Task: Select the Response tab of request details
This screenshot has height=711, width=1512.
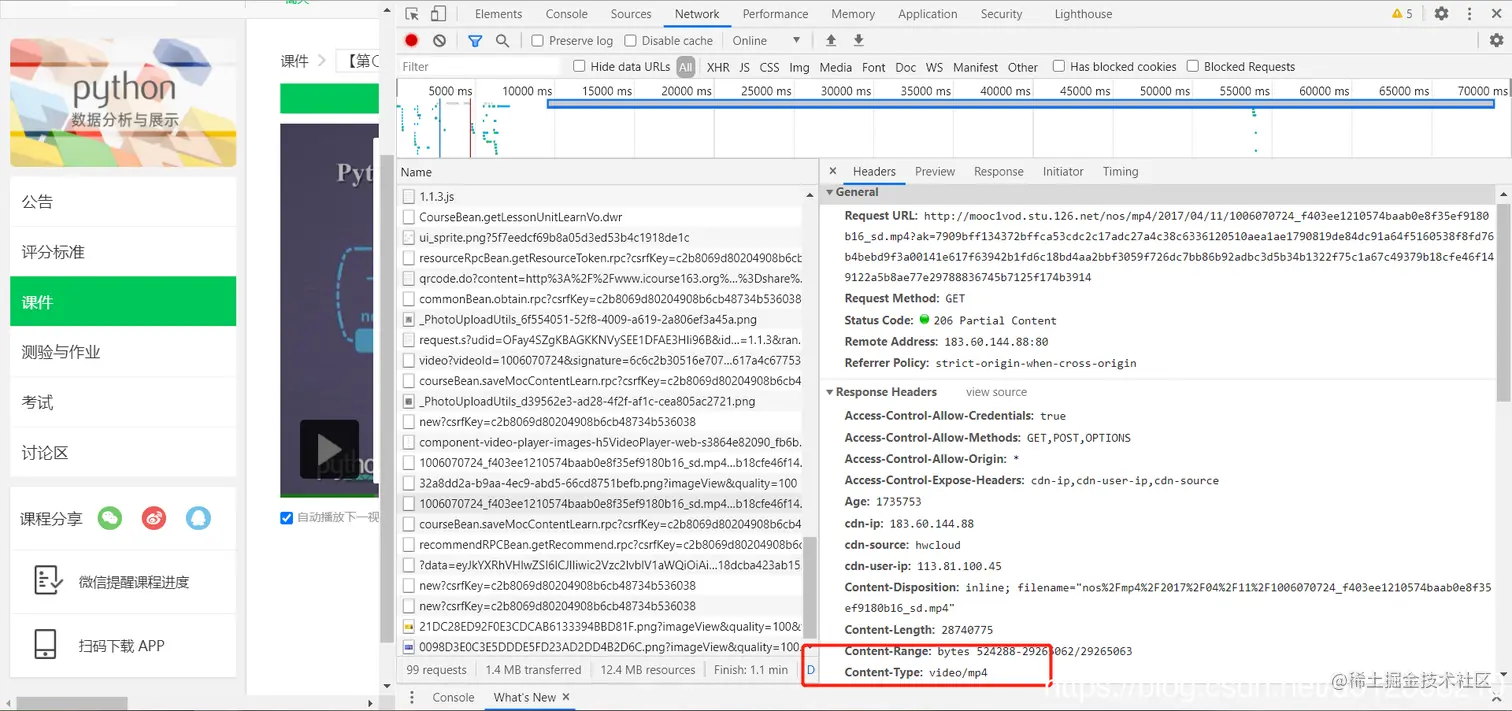Action: (x=999, y=171)
